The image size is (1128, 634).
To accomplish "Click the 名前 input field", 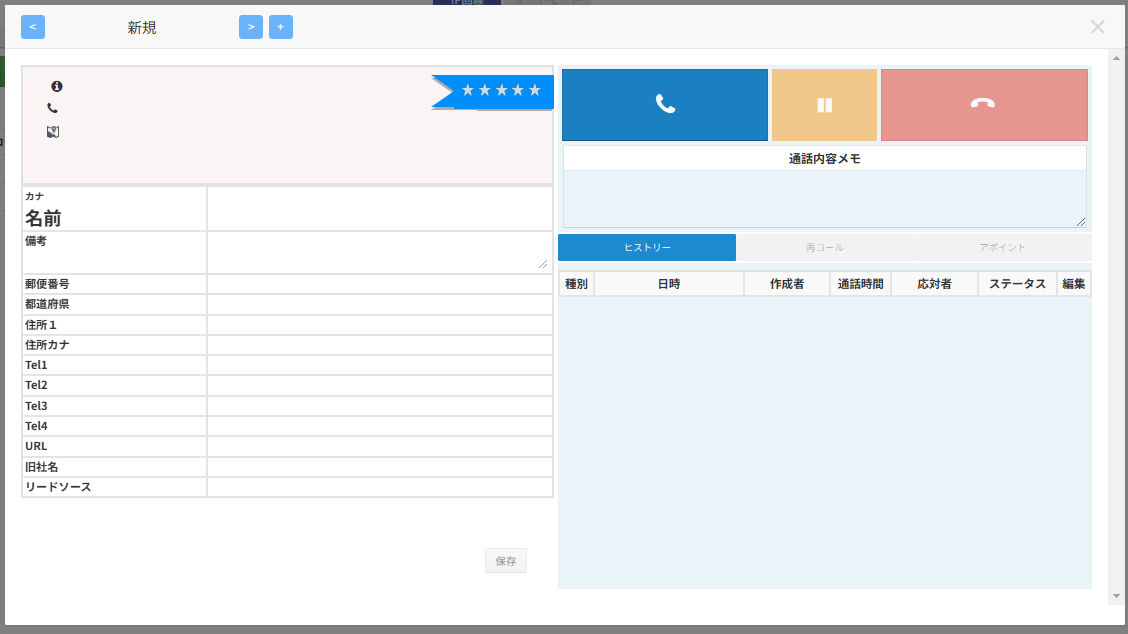I will pos(379,208).
